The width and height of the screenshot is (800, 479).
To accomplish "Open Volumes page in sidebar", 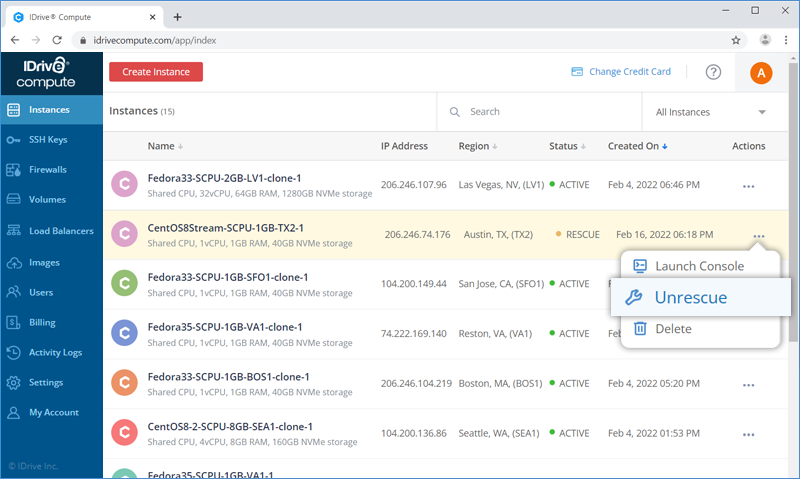I will click(51, 199).
